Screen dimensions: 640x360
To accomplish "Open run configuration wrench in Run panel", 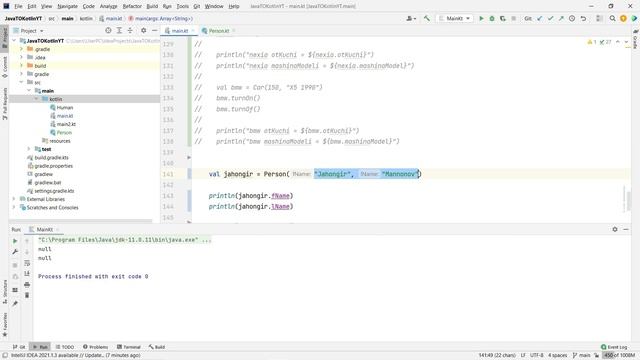I will [x=15, y=252].
